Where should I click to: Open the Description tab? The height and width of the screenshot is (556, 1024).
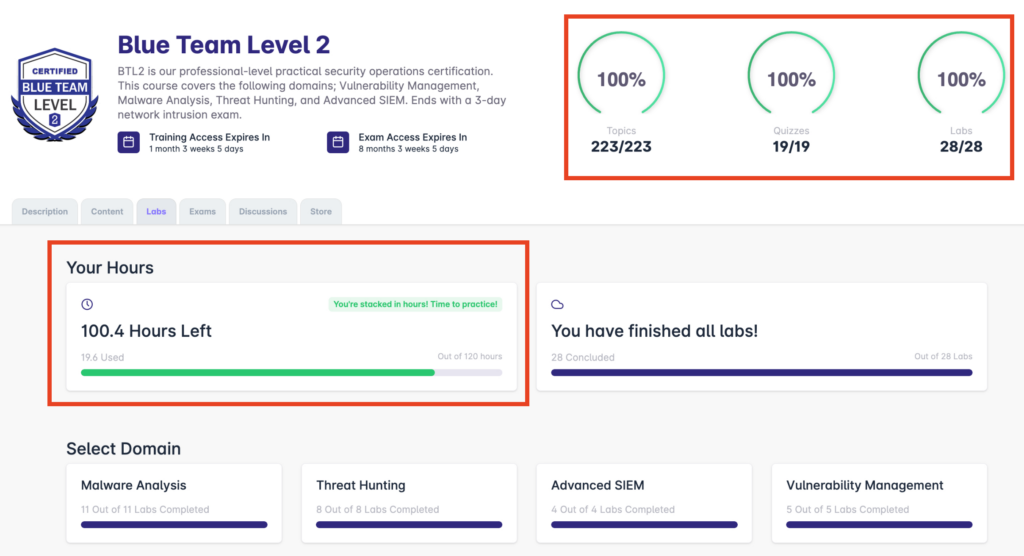(x=44, y=212)
